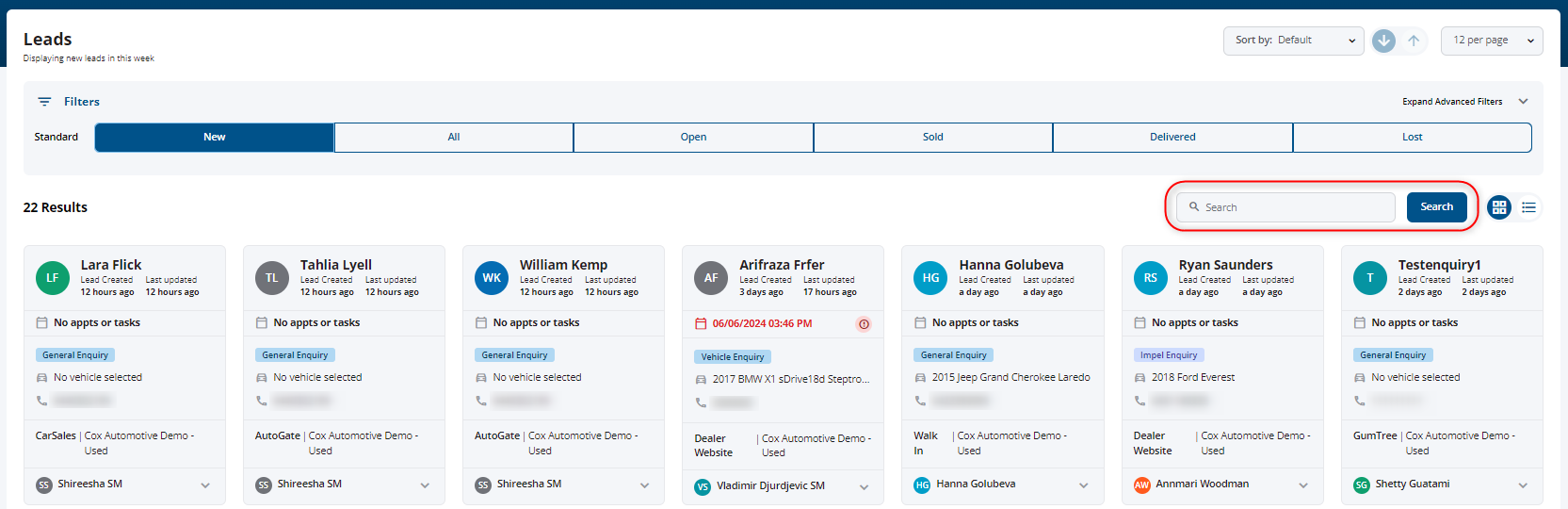Image resolution: width=1568 pixels, height=509 pixels.
Task: Click phone icon on Ryan Saunders card
Action: [x=1140, y=401]
